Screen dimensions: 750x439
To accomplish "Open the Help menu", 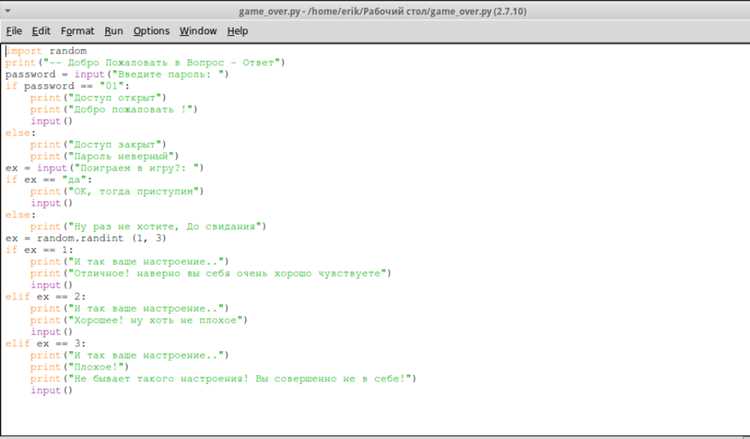I will pyautogui.click(x=237, y=31).
